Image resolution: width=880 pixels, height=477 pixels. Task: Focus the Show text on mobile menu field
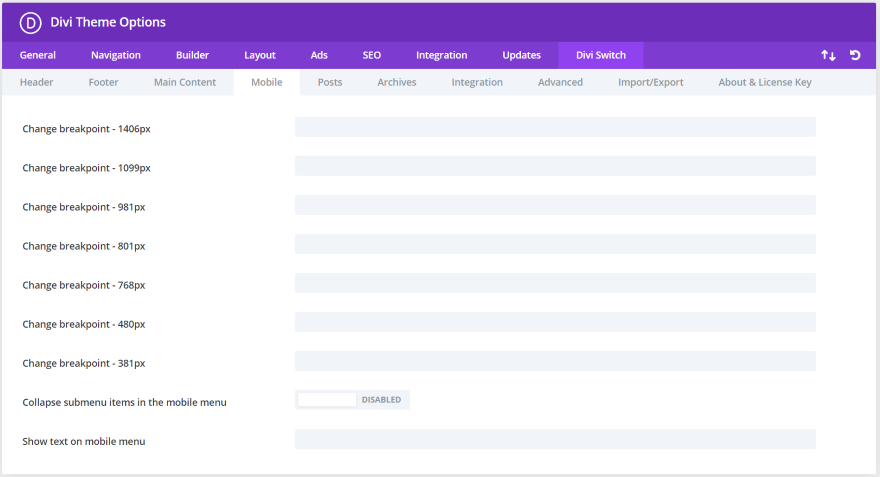click(555, 439)
